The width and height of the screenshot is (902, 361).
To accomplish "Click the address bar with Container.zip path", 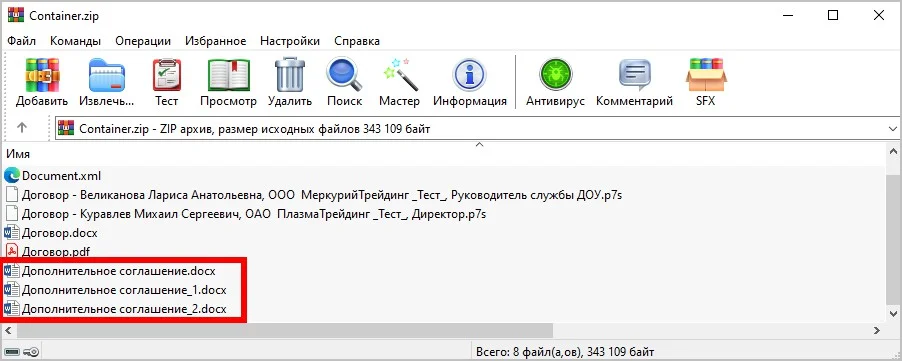I will [477, 128].
